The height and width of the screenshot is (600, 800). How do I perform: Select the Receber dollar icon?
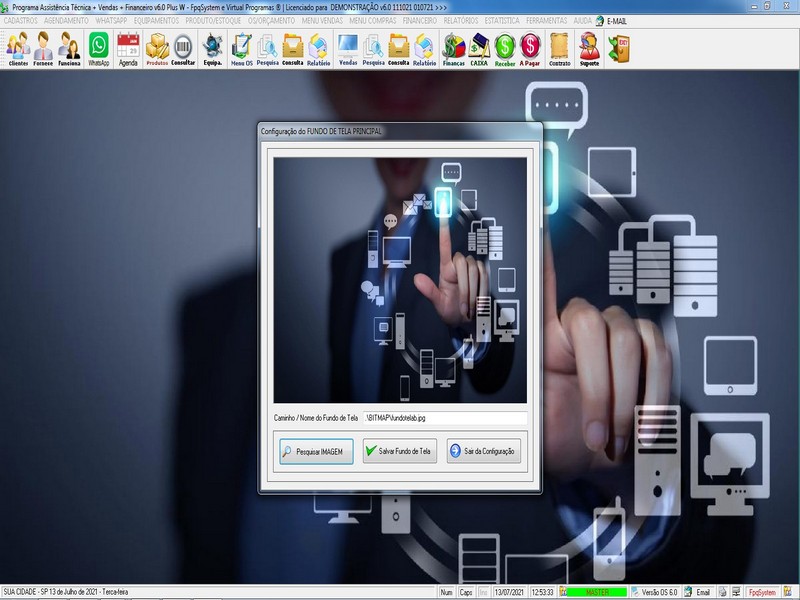503,48
